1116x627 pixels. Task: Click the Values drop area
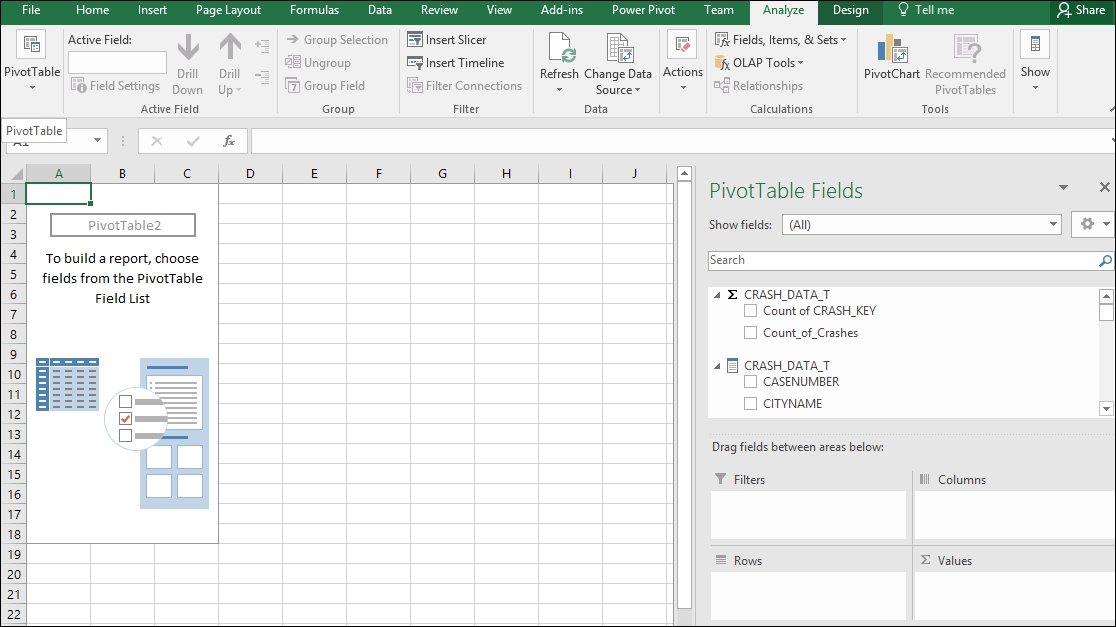(1014, 596)
